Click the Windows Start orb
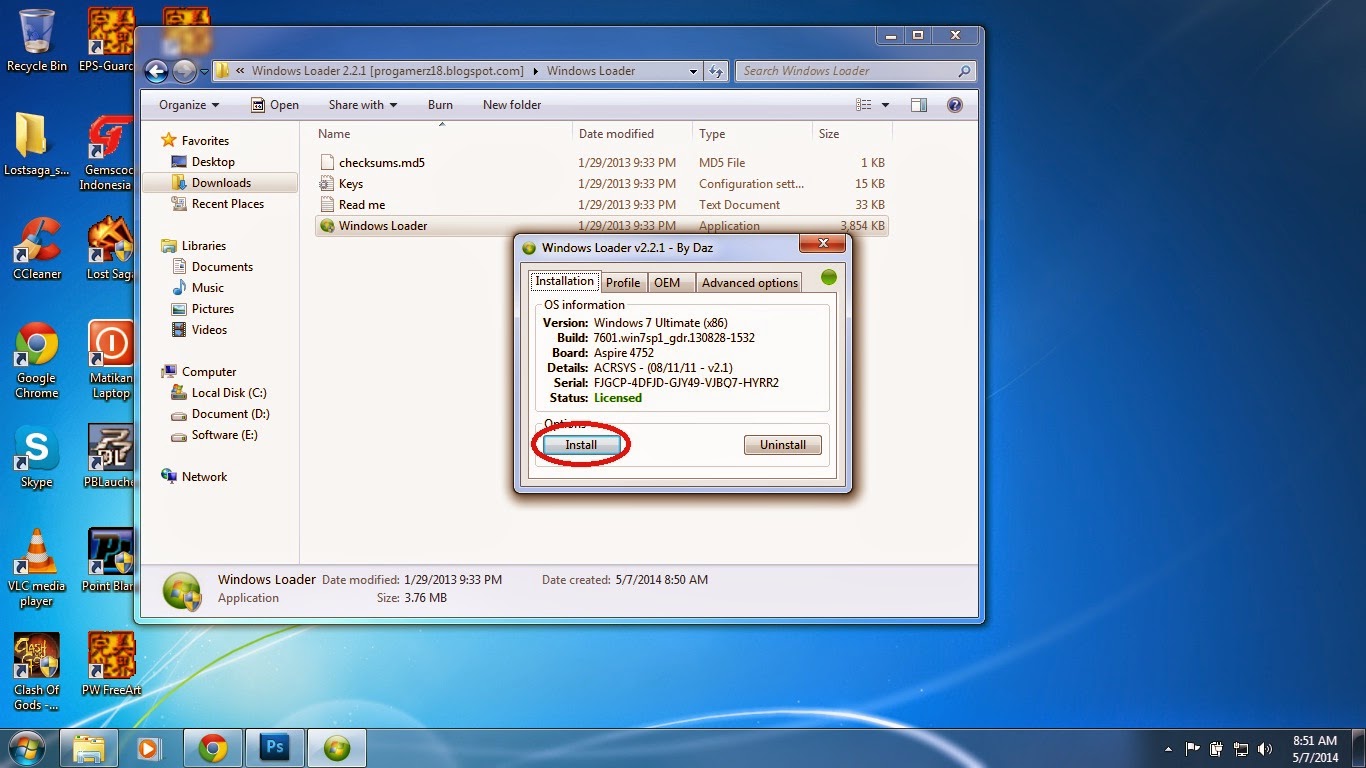This screenshot has height=768, width=1366. point(27,748)
